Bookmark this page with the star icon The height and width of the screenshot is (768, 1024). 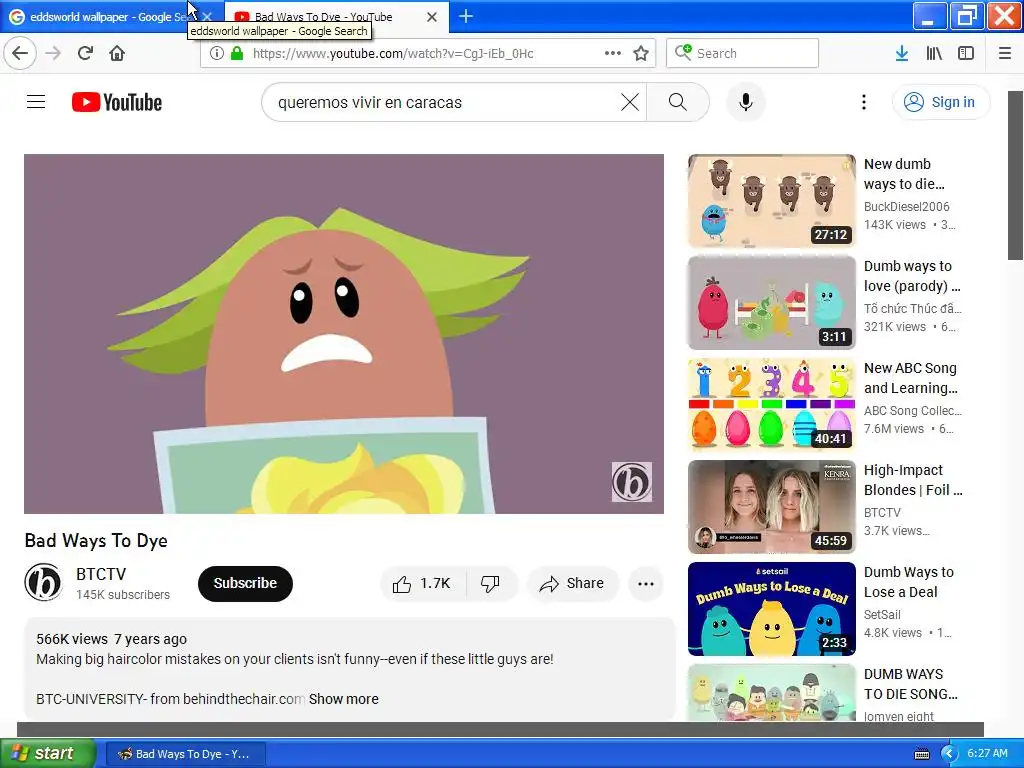tap(641, 53)
